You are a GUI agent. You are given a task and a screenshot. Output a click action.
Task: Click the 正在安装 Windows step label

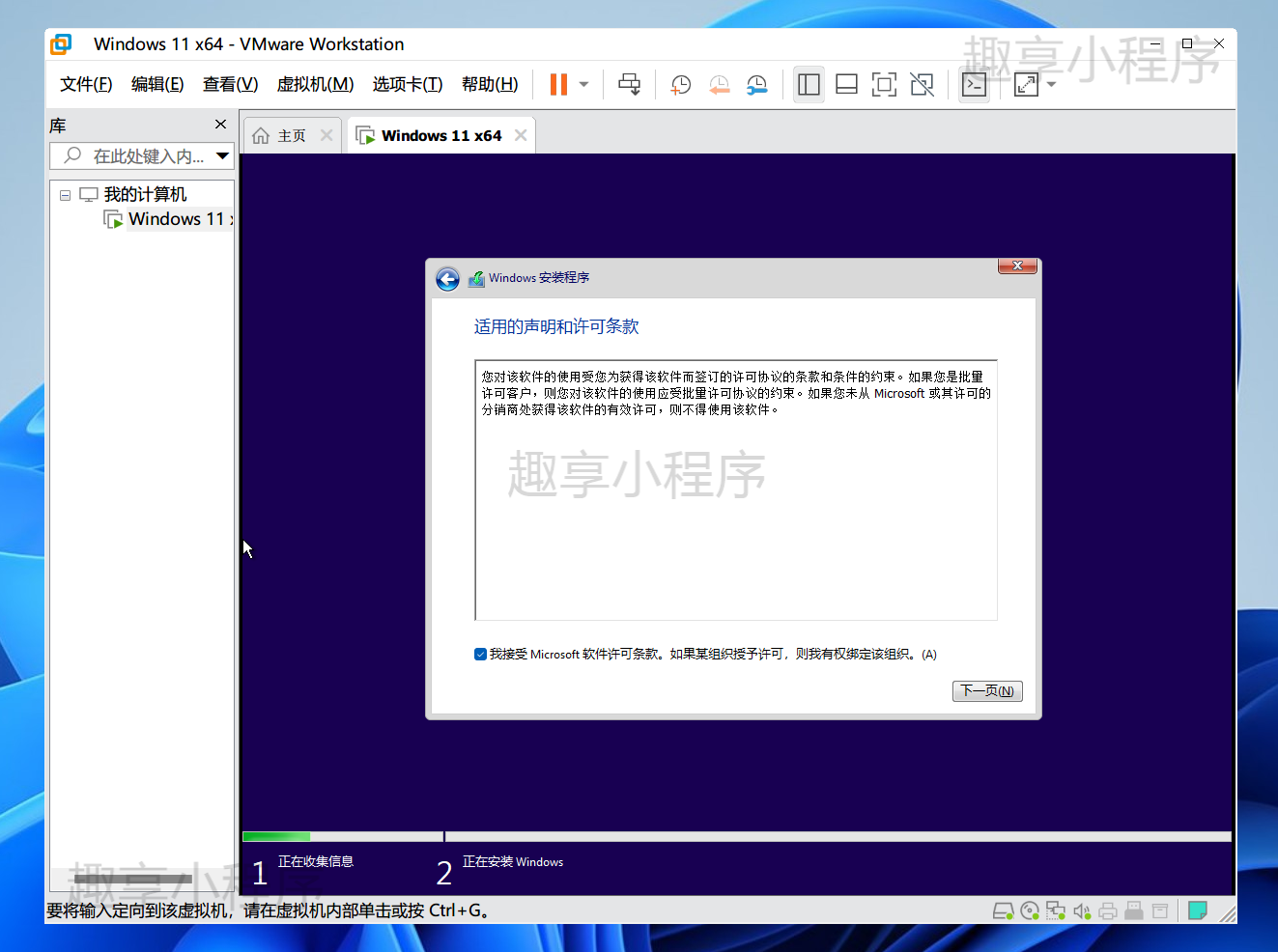pos(513,861)
